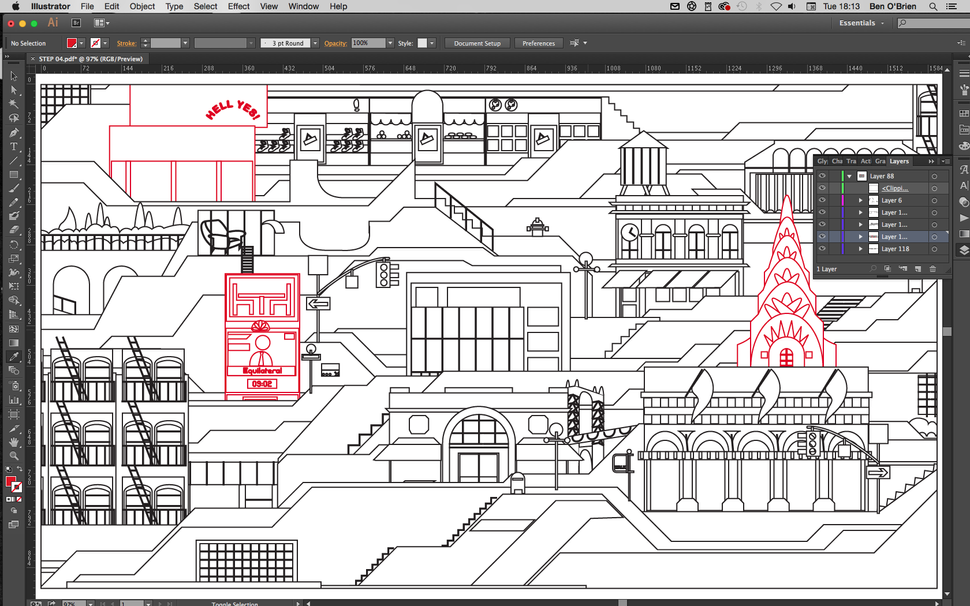Toggle visibility of Layer 118

(x=822, y=249)
